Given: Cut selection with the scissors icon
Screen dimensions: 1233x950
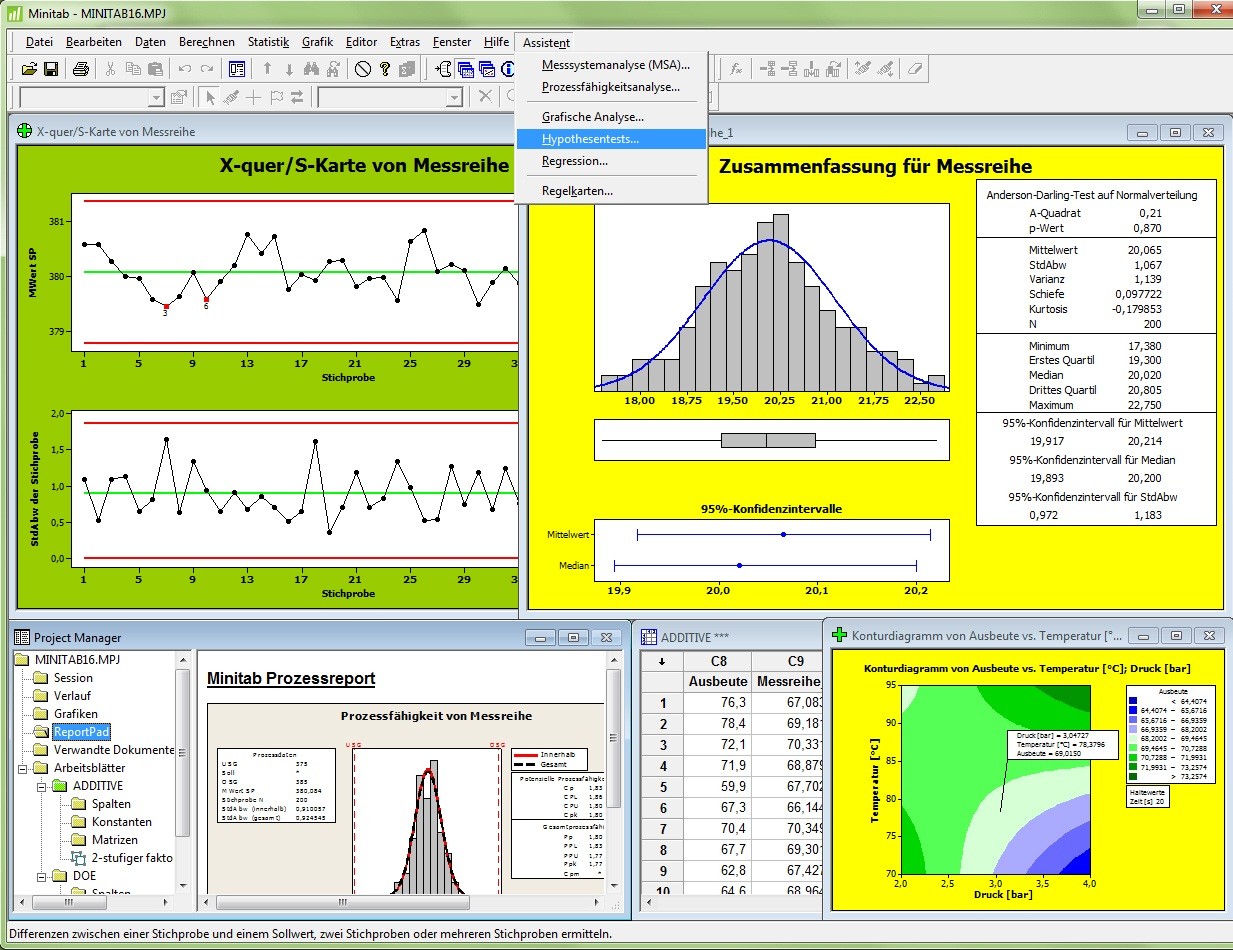Looking at the screenshot, I should point(112,69).
